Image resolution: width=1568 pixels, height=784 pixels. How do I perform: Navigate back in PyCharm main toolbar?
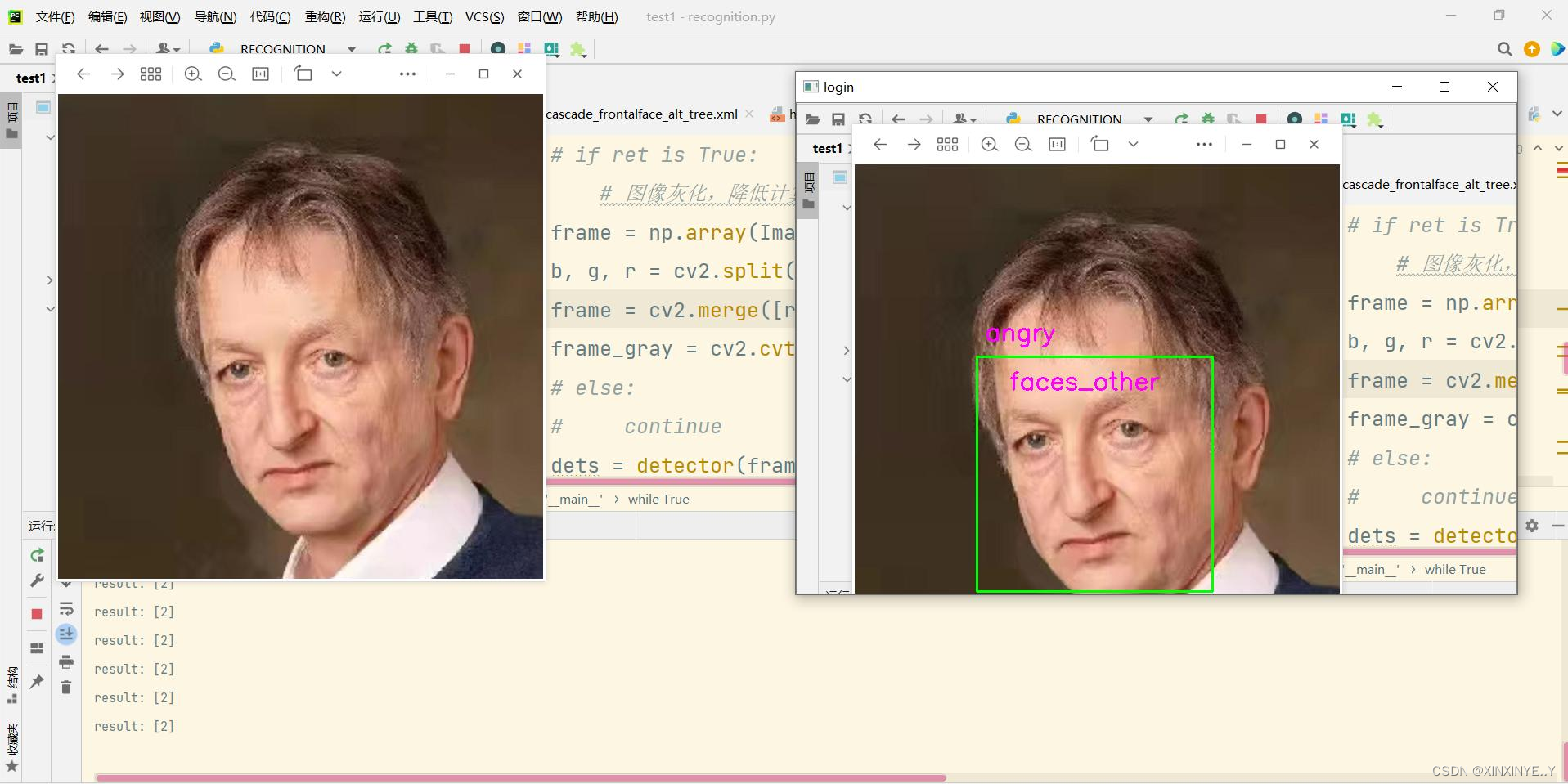pos(101,49)
